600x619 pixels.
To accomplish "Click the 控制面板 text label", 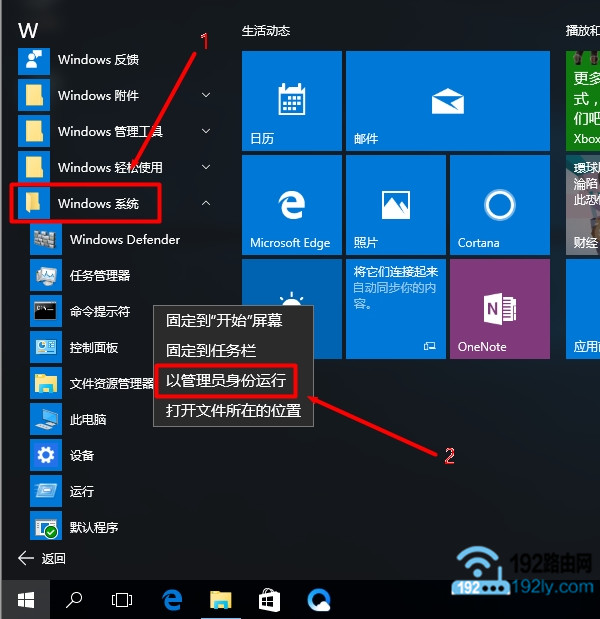I will [94, 347].
